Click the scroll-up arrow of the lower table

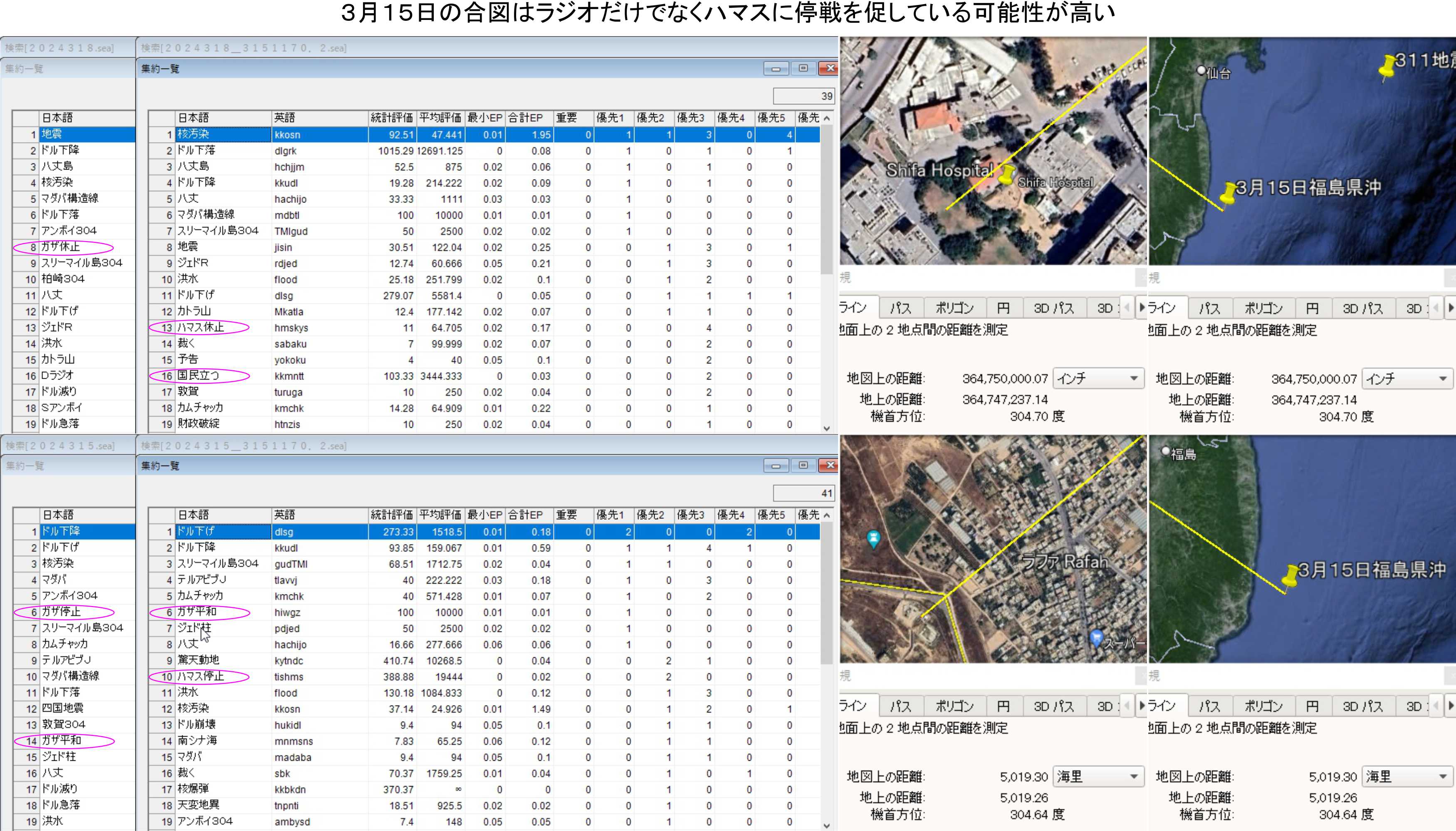(x=827, y=515)
